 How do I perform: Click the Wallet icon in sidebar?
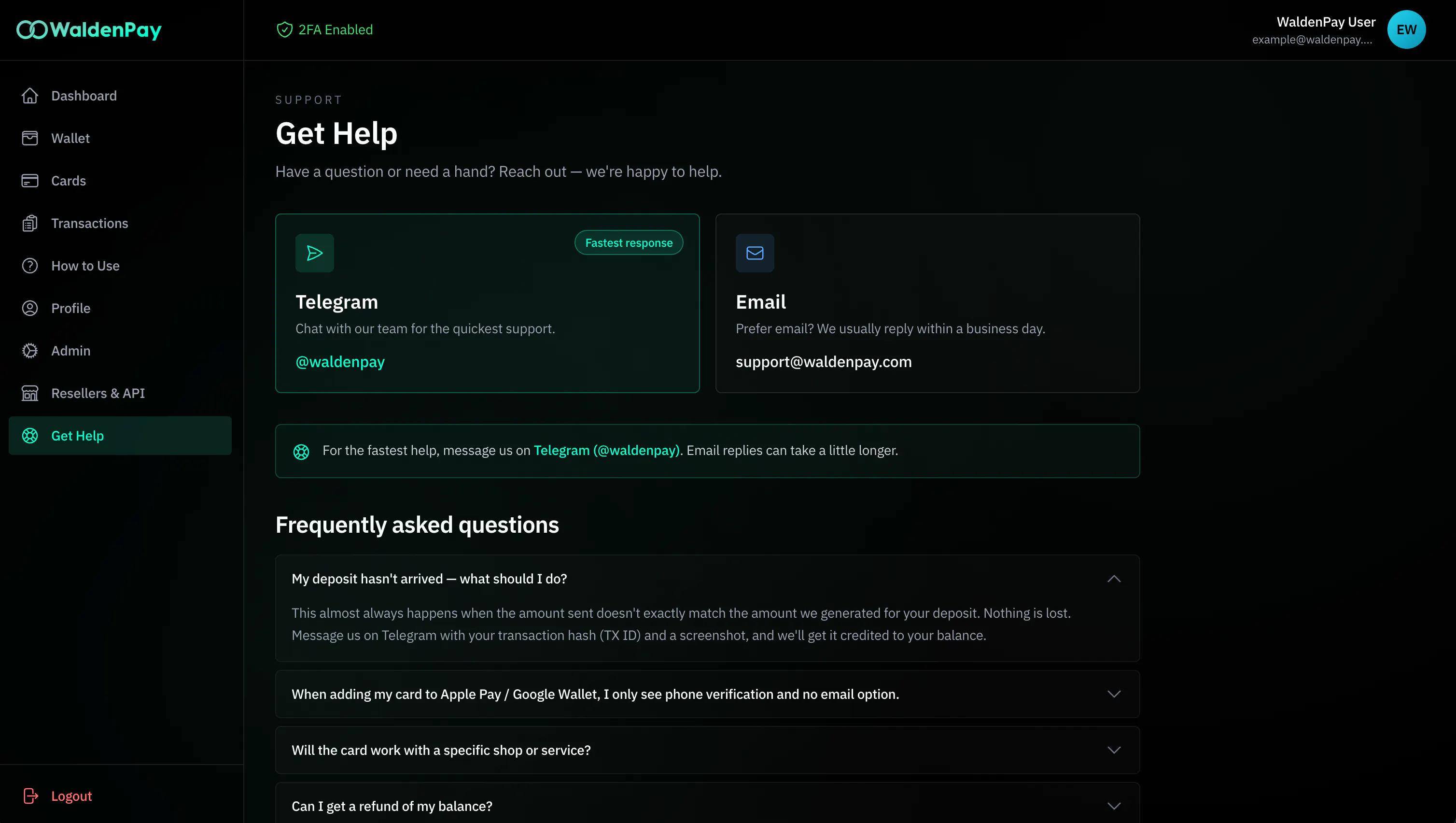30,138
